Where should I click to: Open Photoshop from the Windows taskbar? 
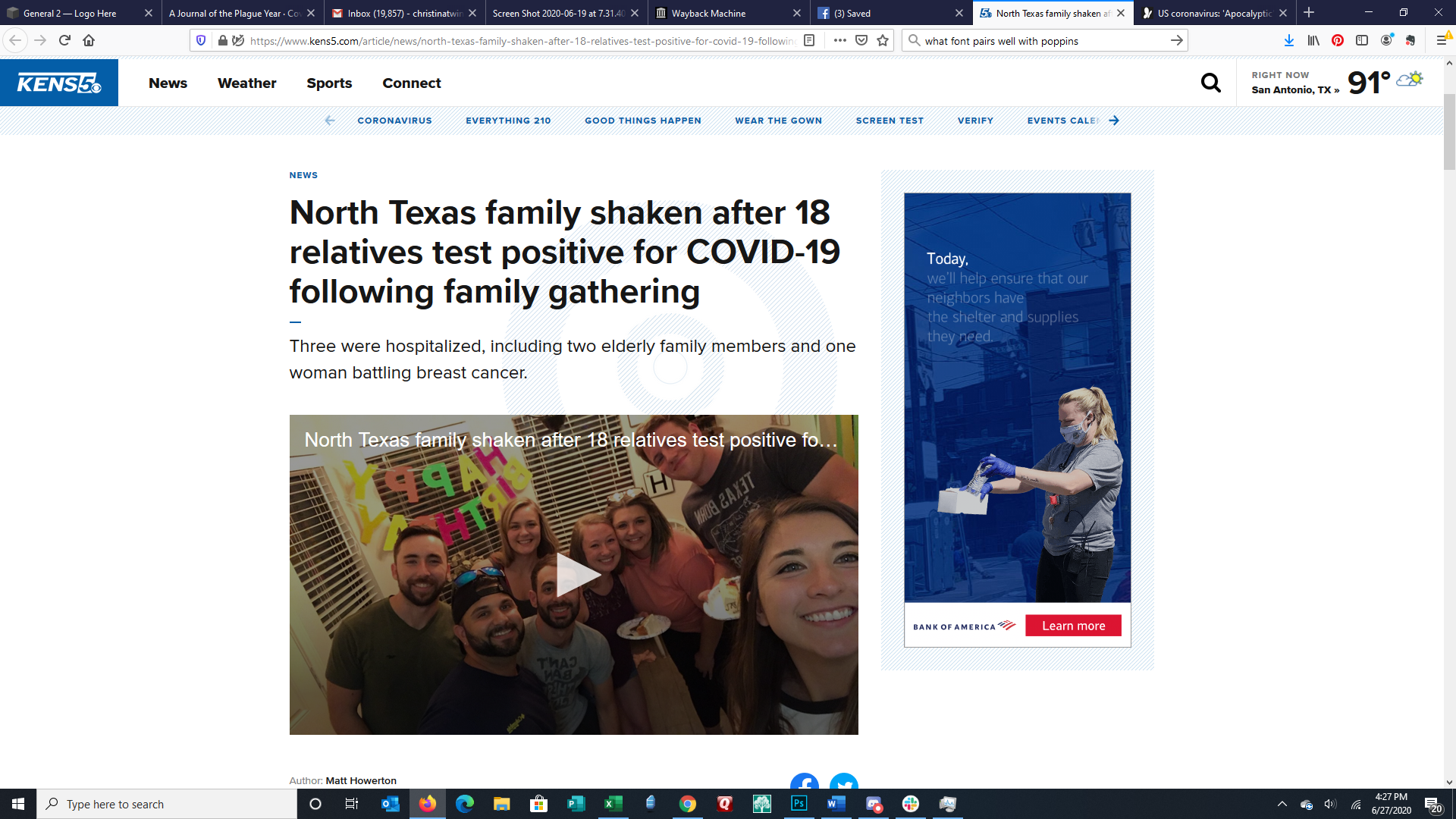[x=799, y=804]
